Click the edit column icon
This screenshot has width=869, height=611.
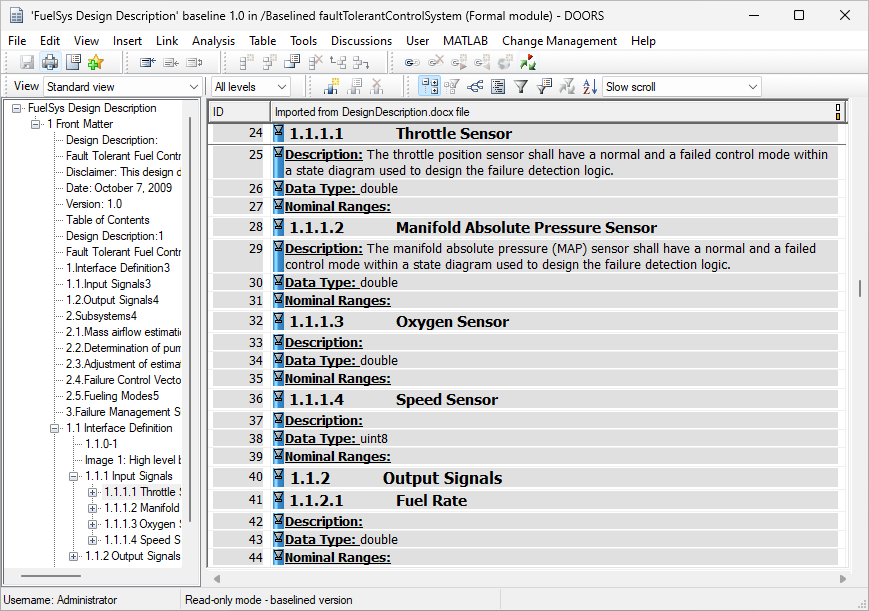(x=355, y=86)
